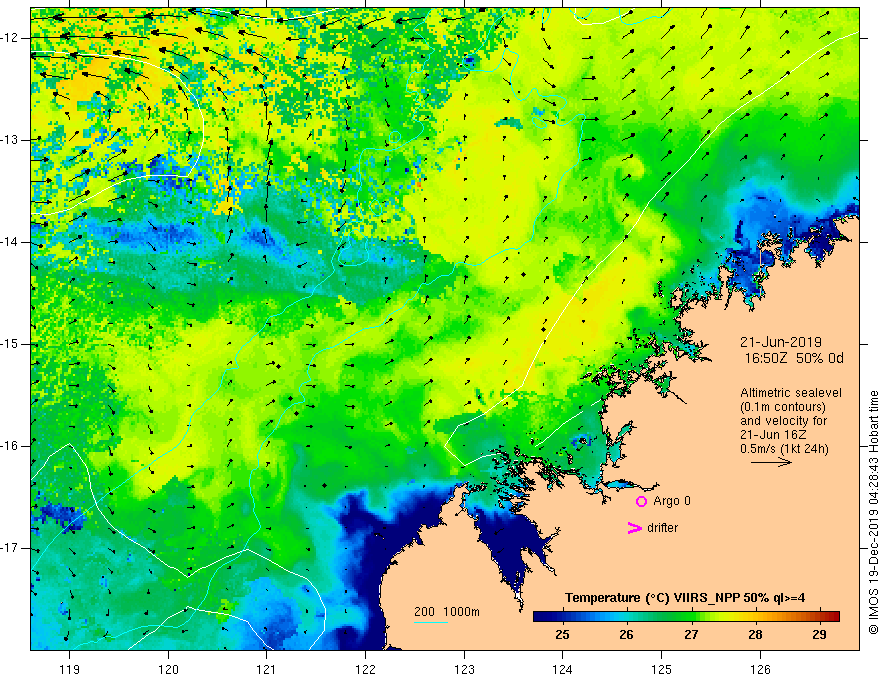Click the longitude 122 axis label
The width and height of the screenshot is (880, 680).
pyautogui.click(x=365, y=669)
